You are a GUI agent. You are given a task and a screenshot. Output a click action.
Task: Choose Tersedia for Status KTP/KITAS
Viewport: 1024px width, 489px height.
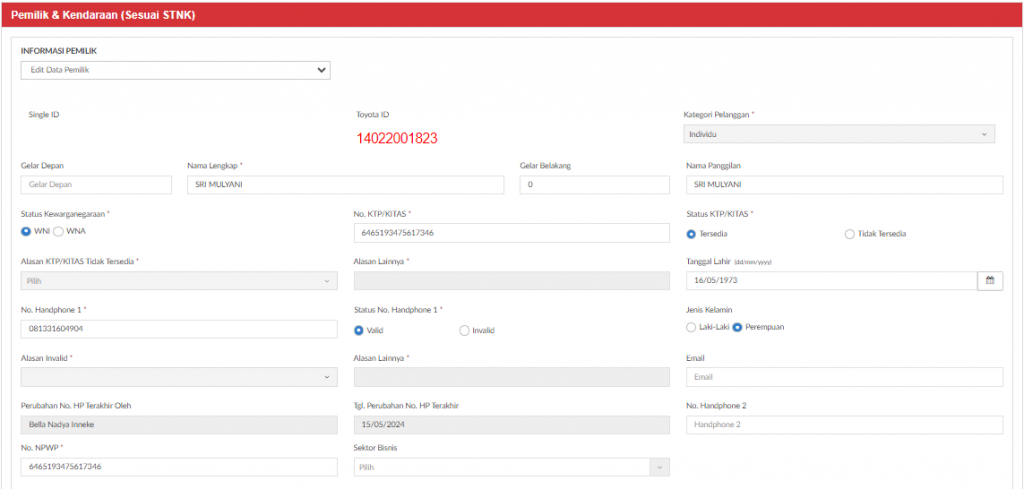(x=691, y=234)
